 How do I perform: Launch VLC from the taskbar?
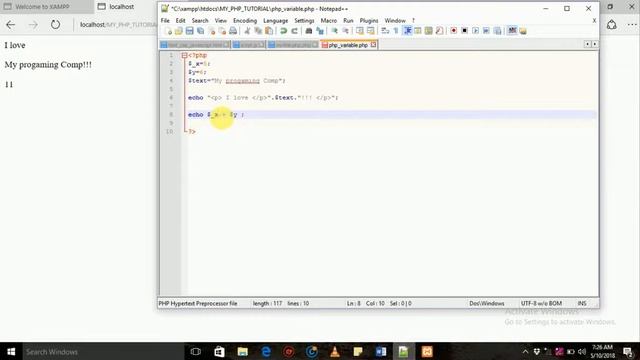(x=335, y=351)
